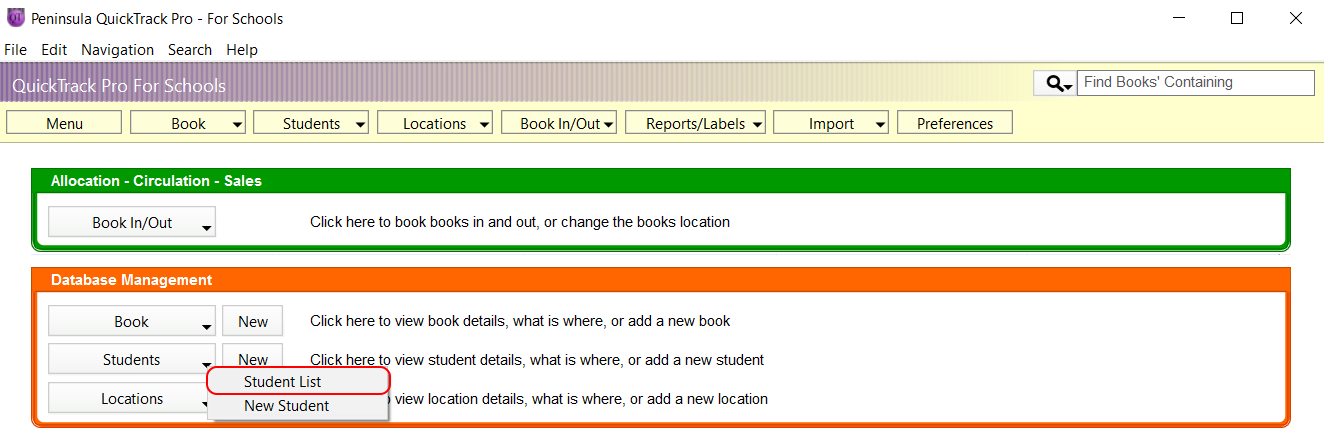1324x439 pixels.
Task: Click Book In/Out in the Allocation panel
Action: pos(132,222)
